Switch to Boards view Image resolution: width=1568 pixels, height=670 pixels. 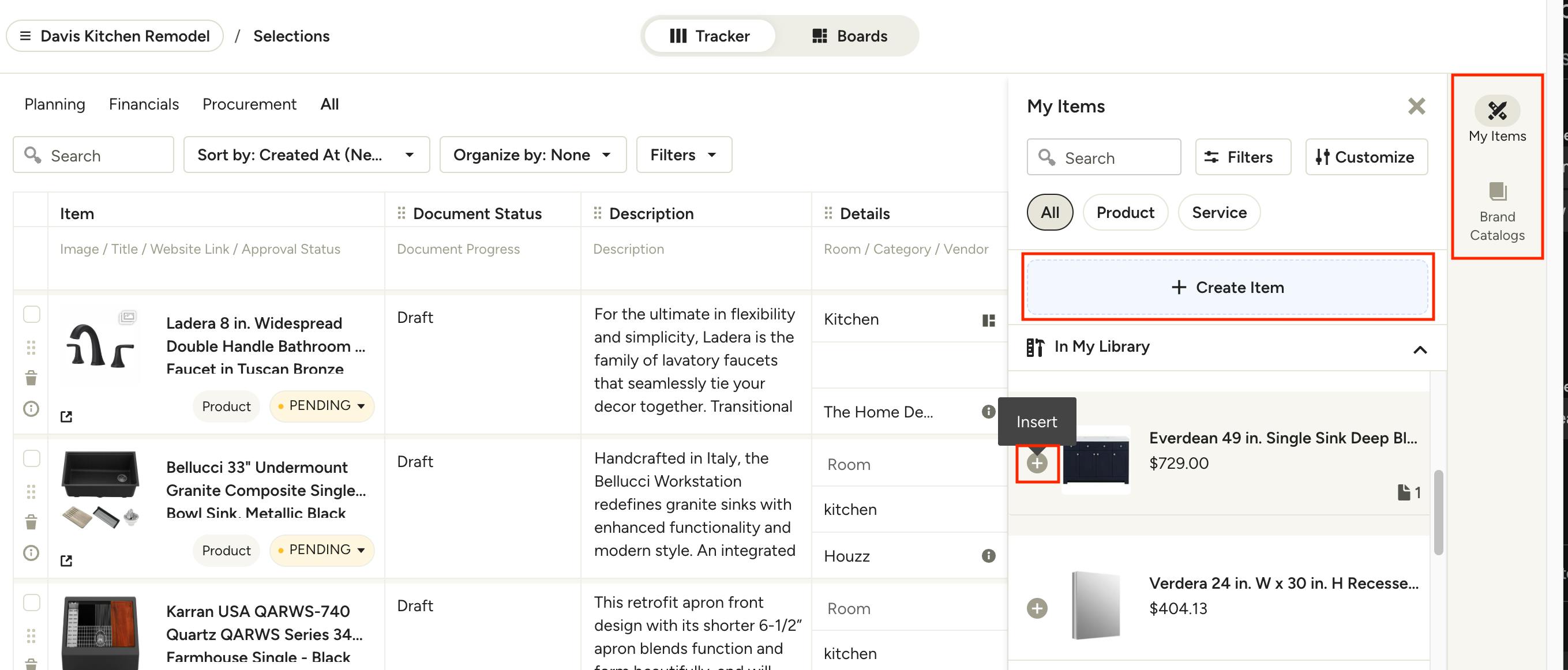[x=850, y=36]
